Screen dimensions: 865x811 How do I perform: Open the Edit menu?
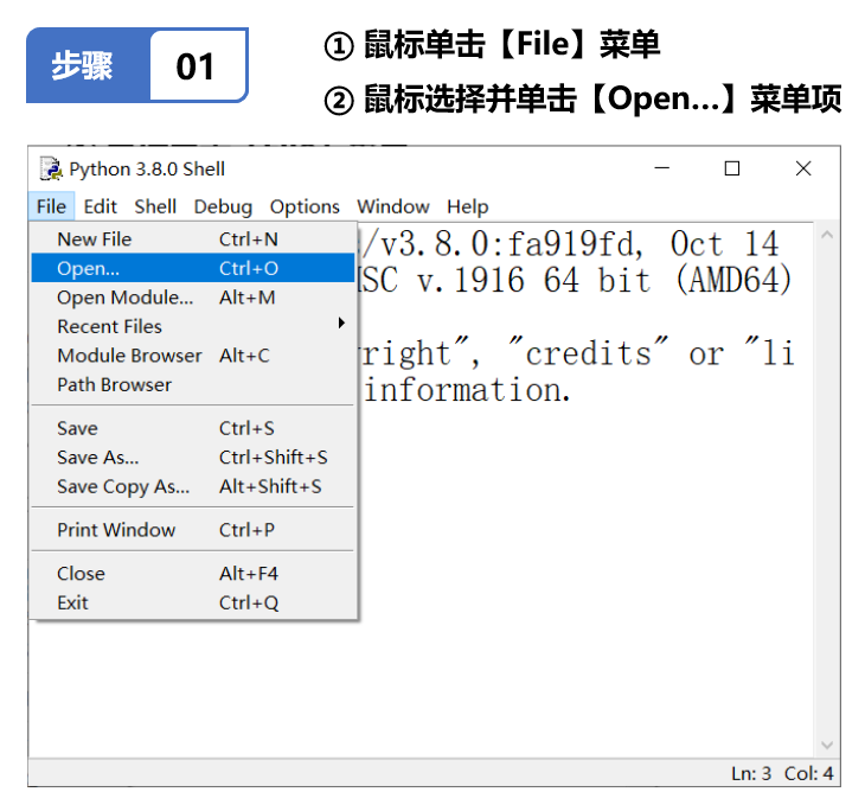[x=100, y=207]
